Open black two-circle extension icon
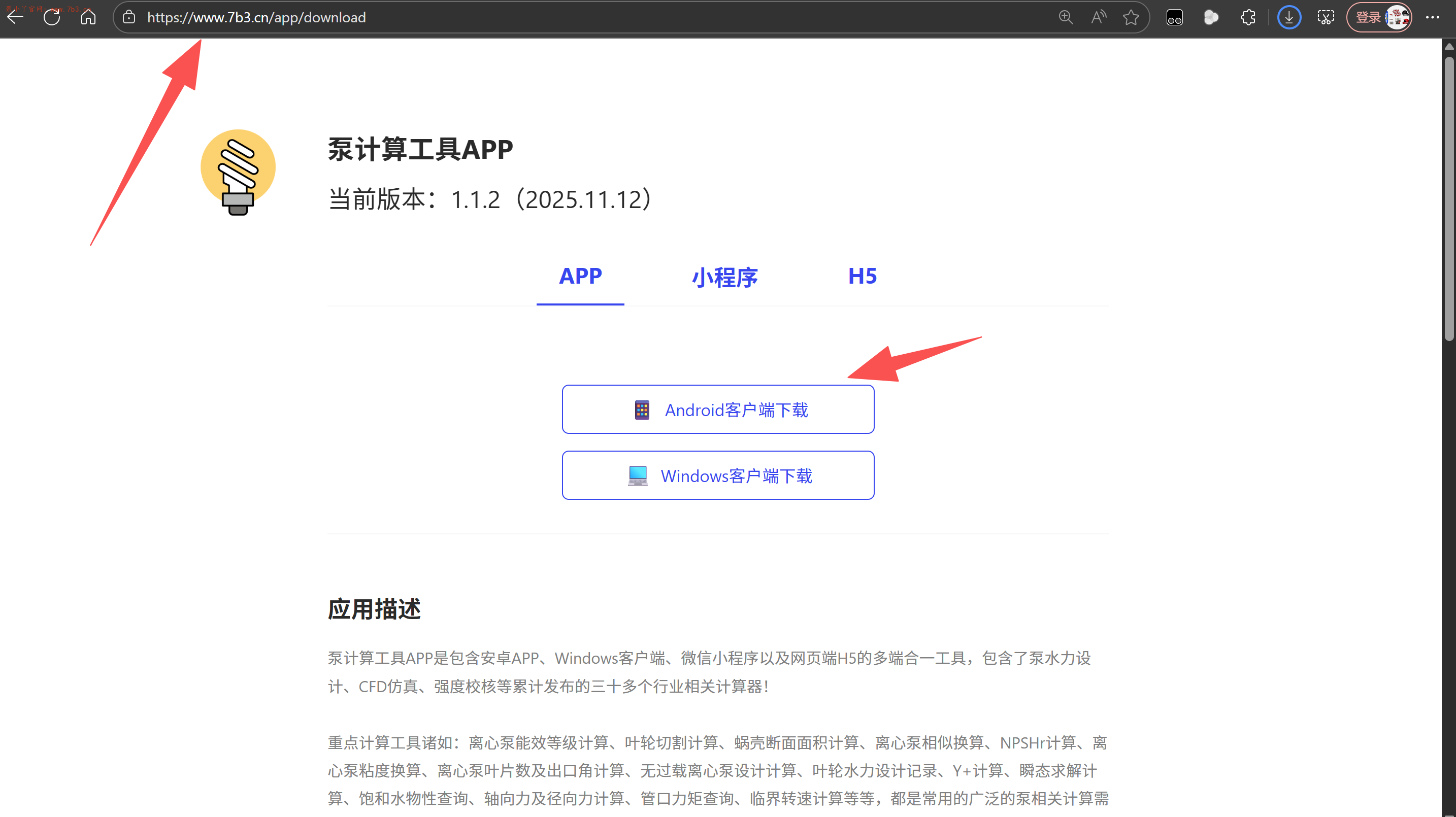 (1175, 17)
